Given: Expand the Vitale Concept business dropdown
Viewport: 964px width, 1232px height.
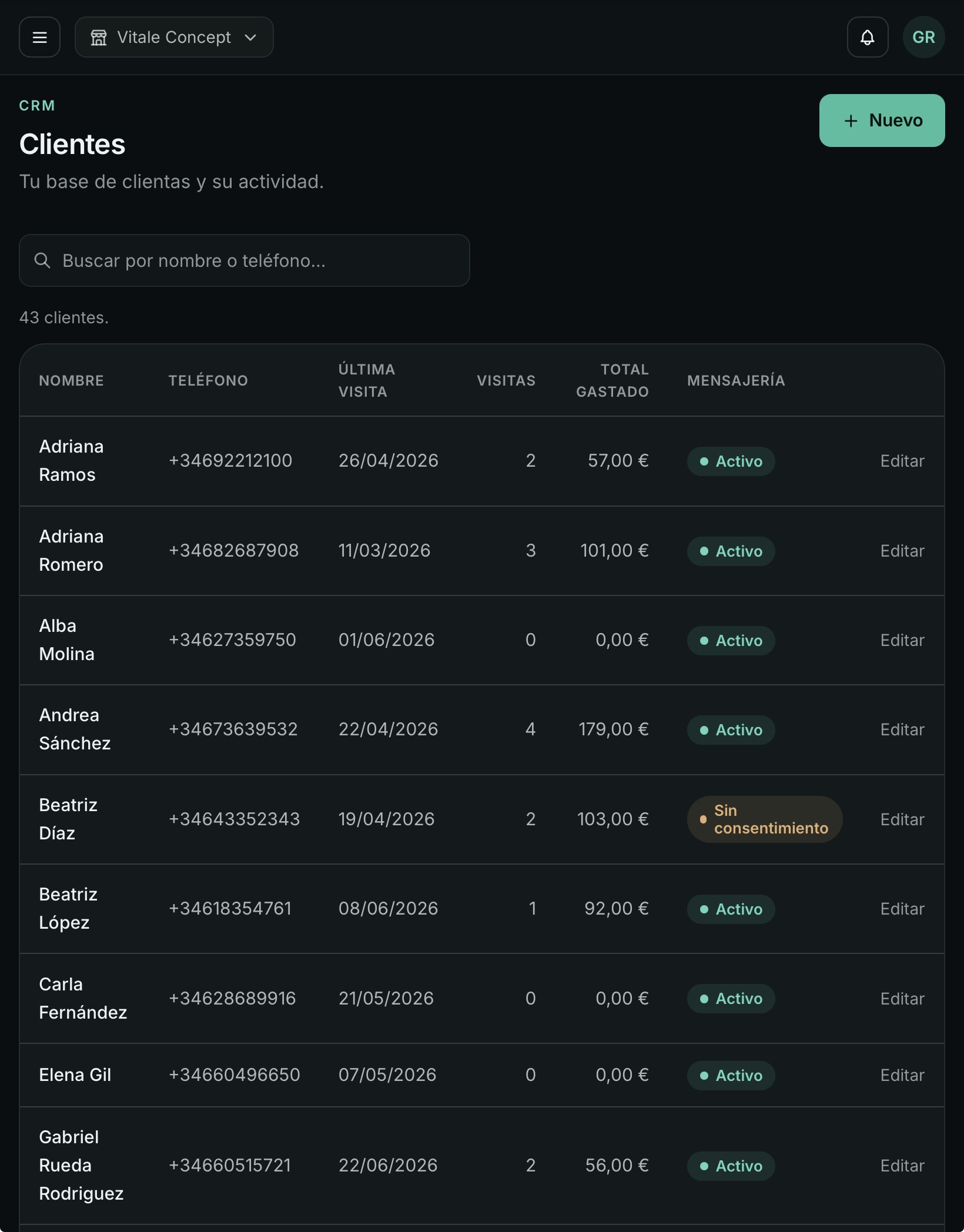Looking at the screenshot, I should pos(174,37).
